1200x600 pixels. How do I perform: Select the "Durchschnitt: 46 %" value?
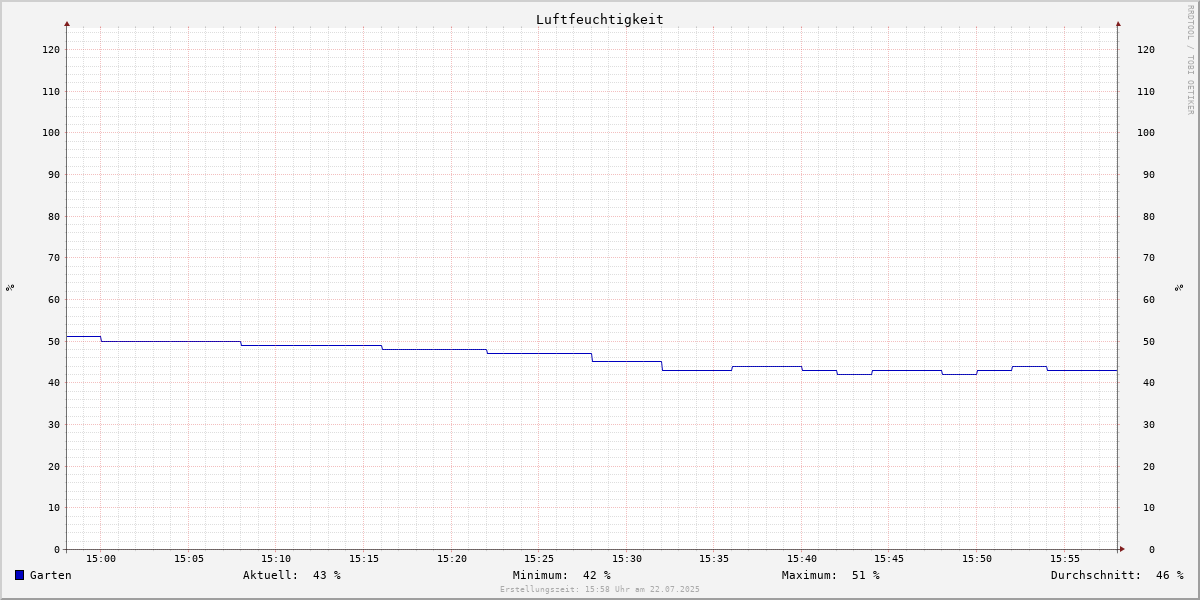pyautogui.click(x=1117, y=575)
